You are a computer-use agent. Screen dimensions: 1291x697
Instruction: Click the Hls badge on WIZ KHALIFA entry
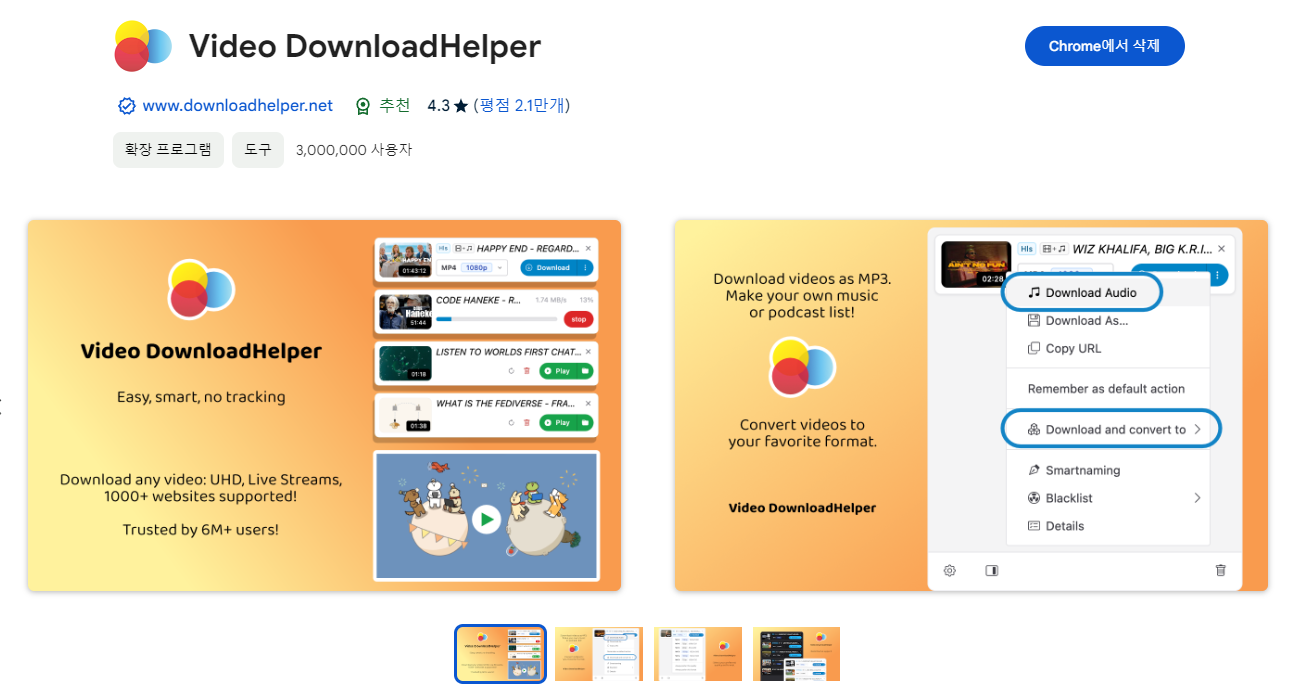(1027, 249)
